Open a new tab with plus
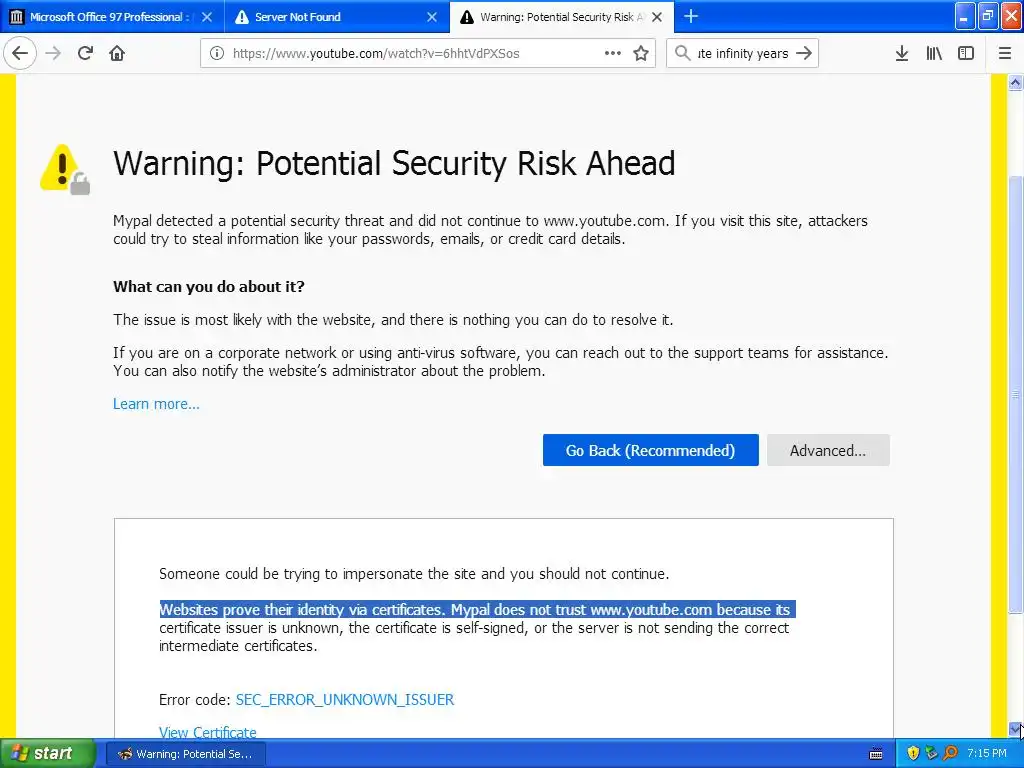The image size is (1024, 768). click(x=691, y=16)
